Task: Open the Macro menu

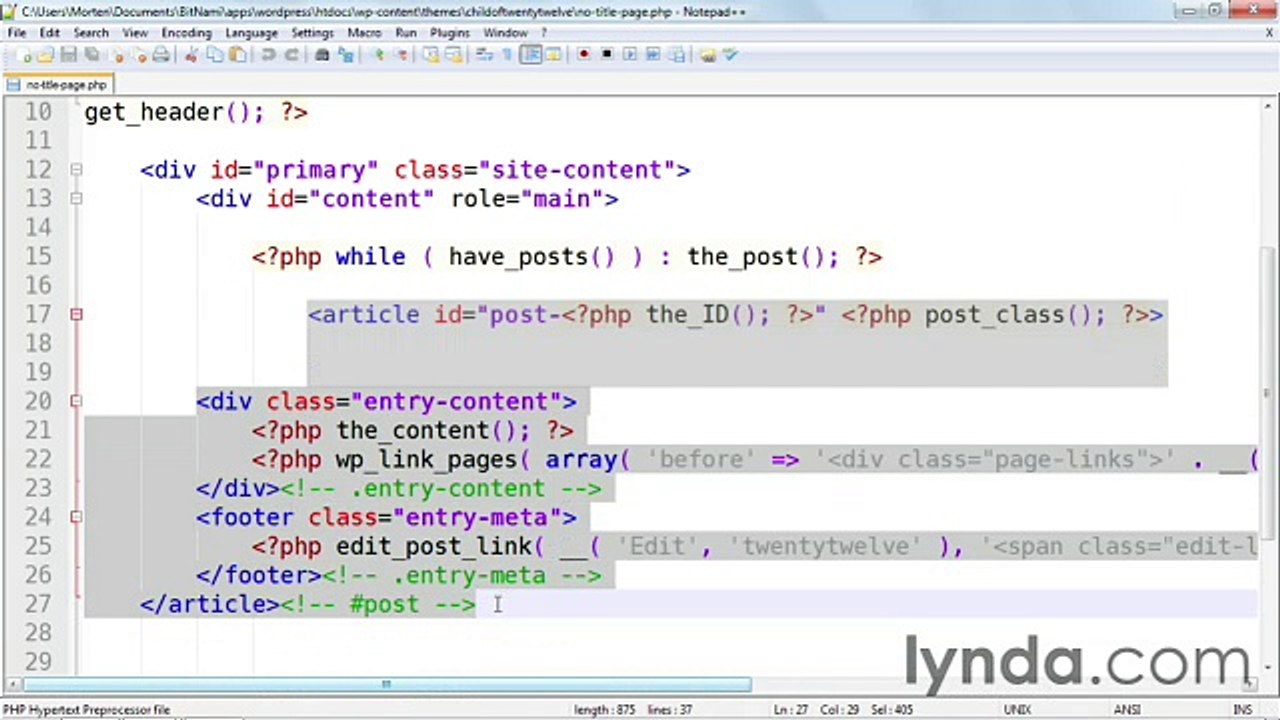Action: (364, 32)
